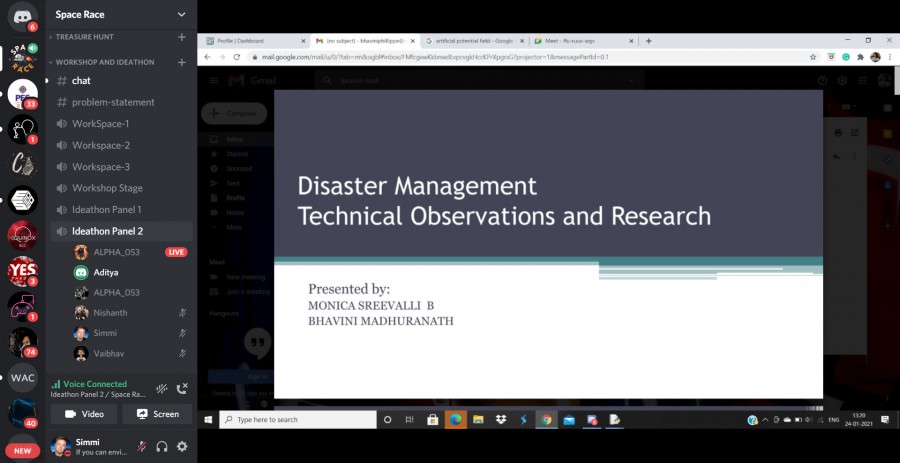Open Discord User Settings gear
This screenshot has height=463, width=900.
(x=182, y=446)
